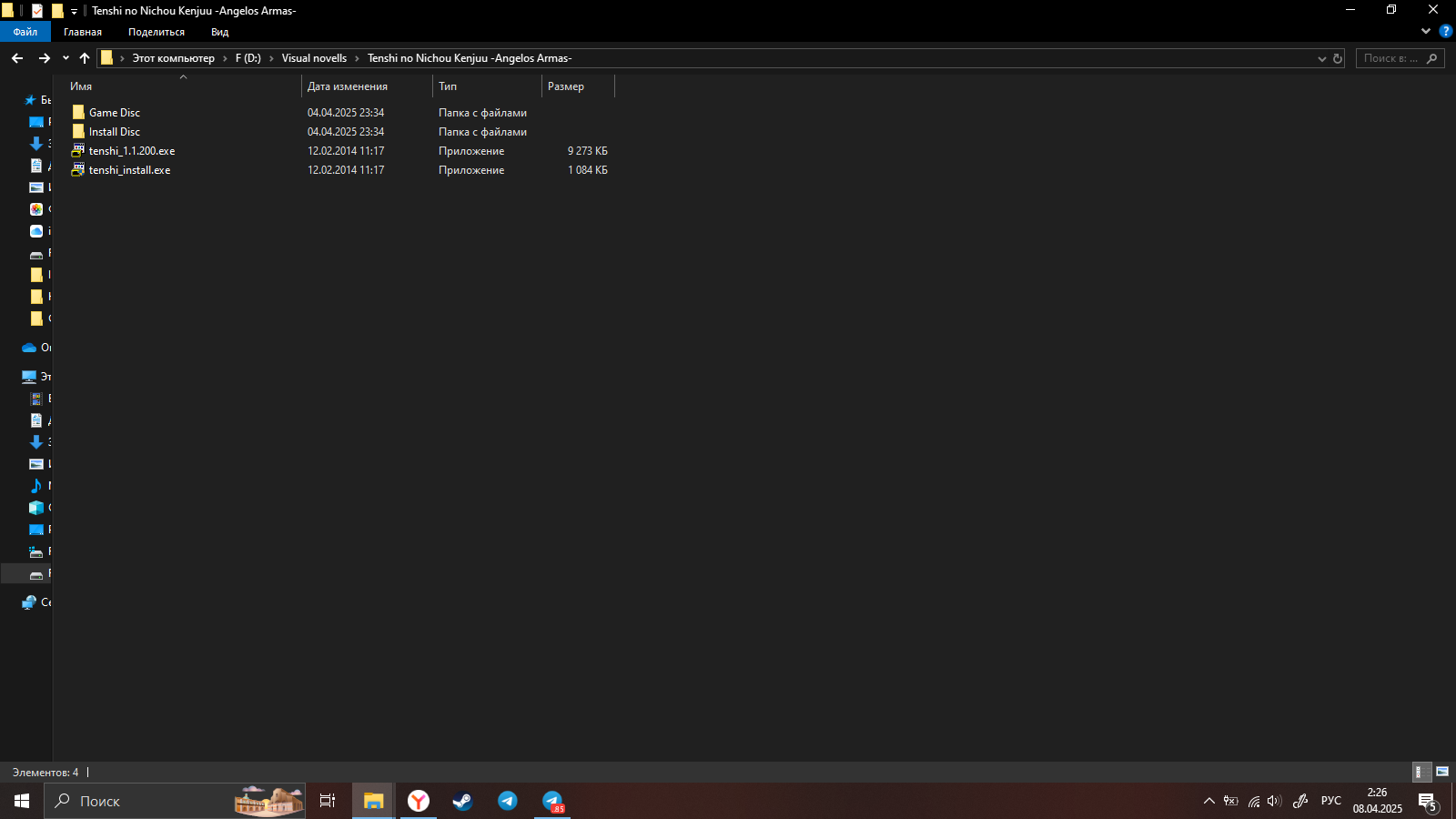Open OneDrive cloud in the sidebar
This screenshot has height=819, width=1456.
(x=29, y=348)
